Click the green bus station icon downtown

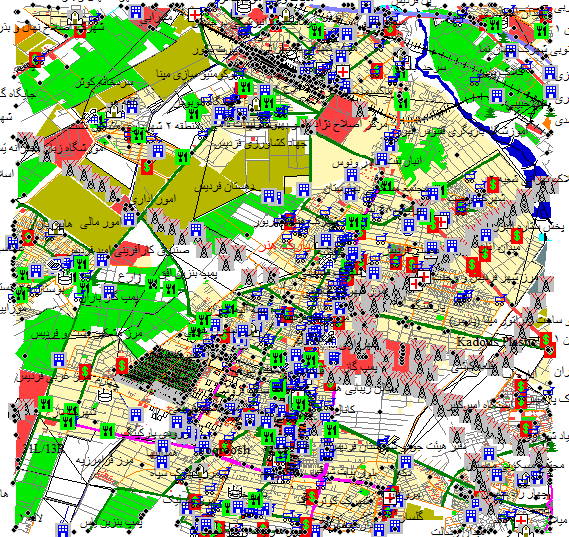(x=278, y=387)
